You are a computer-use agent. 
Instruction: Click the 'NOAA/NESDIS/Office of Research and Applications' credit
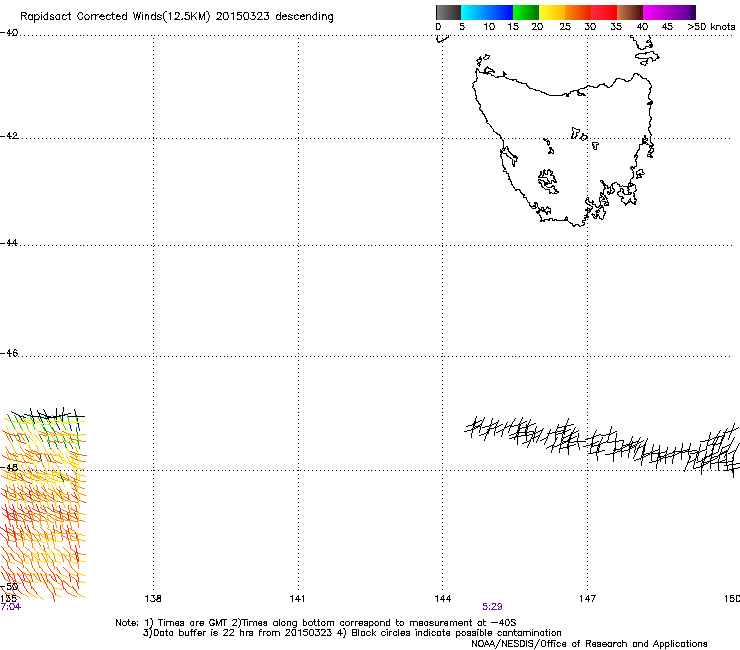coord(589,644)
